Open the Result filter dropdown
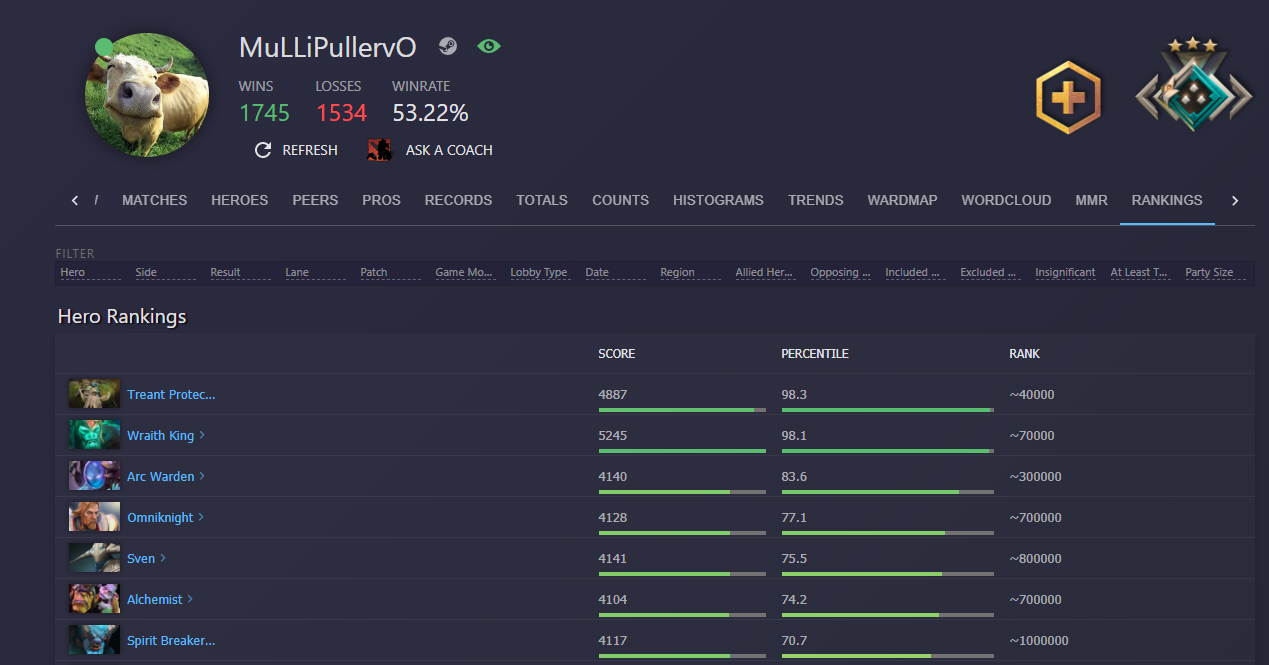Viewport: 1269px width, 665px height. click(240, 272)
